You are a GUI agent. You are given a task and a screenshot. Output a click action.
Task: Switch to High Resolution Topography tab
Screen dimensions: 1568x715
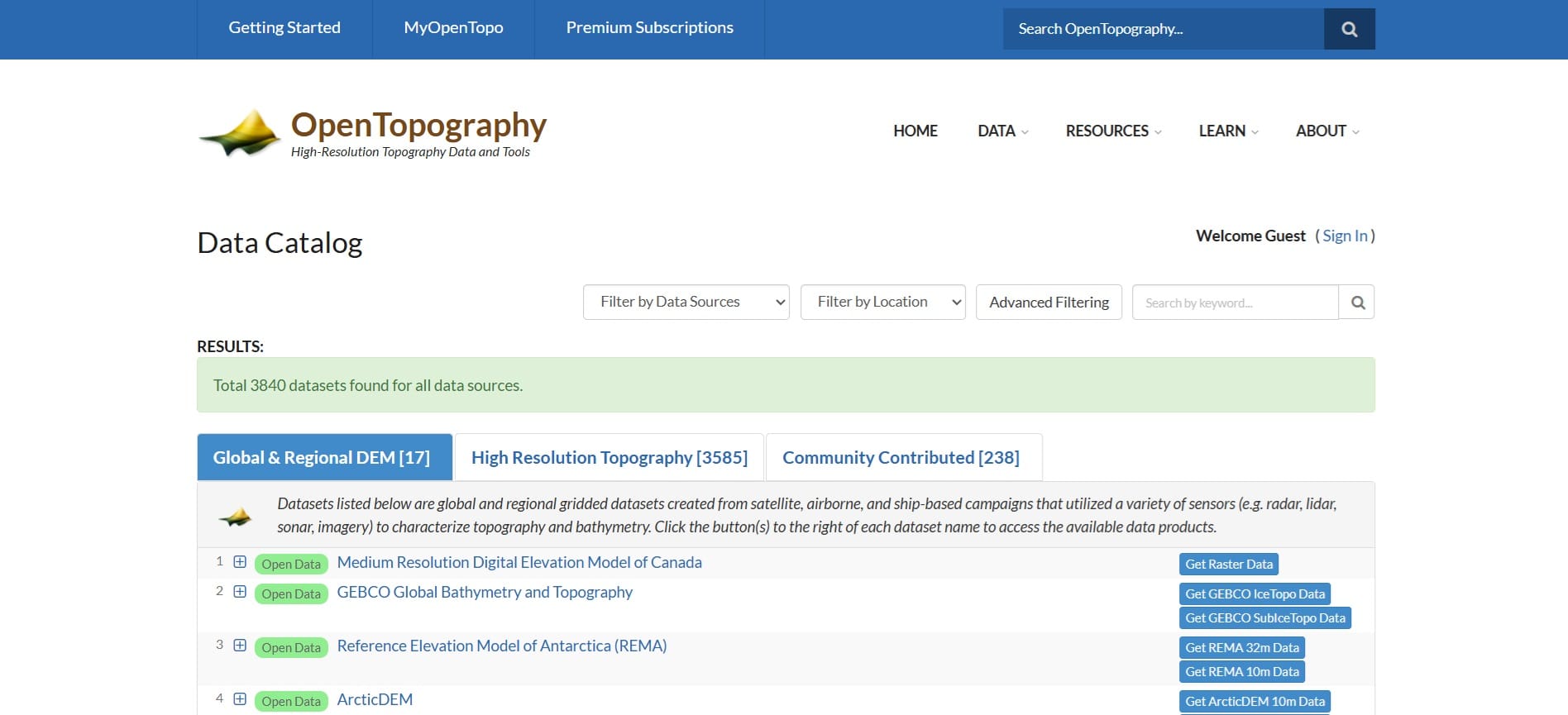[610, 457]
